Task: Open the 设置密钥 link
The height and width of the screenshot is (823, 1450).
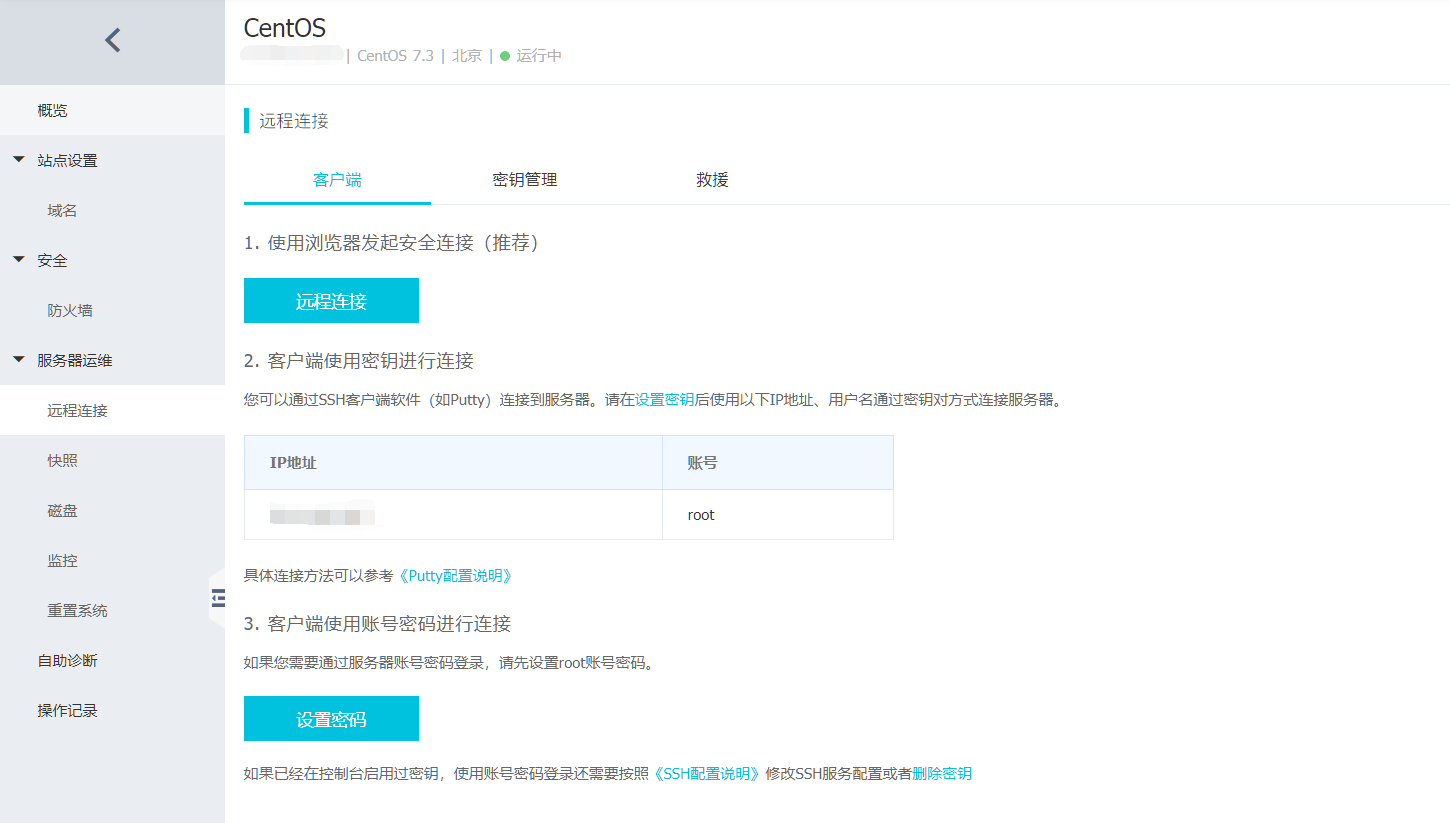Action: (x=665, y=399)
